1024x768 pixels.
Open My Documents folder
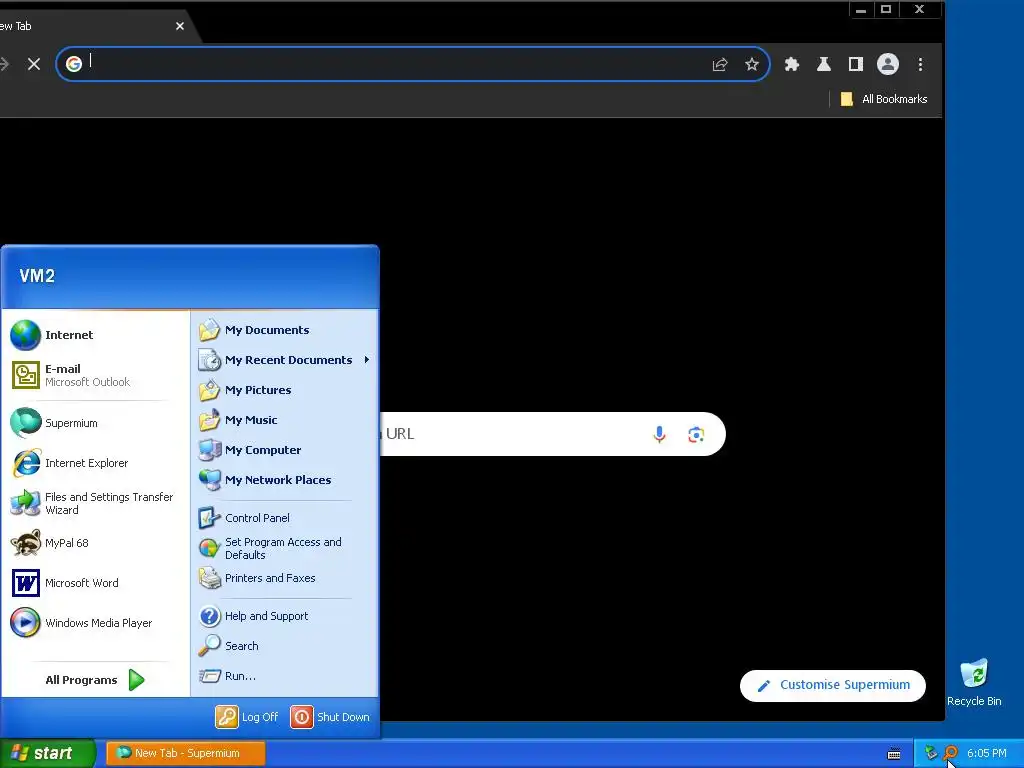[x=284, y=330]
